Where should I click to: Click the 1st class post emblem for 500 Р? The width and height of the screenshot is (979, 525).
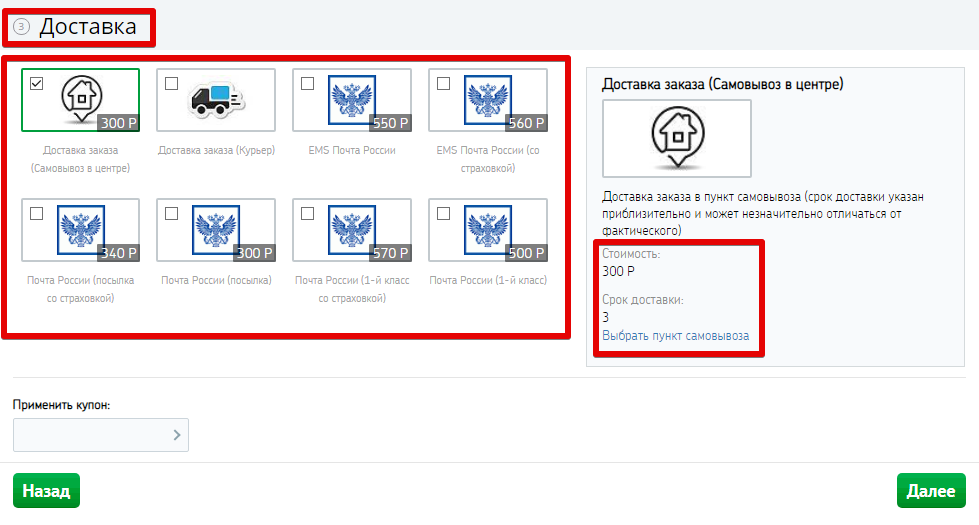pyautogui.click(x=488, y=229)
